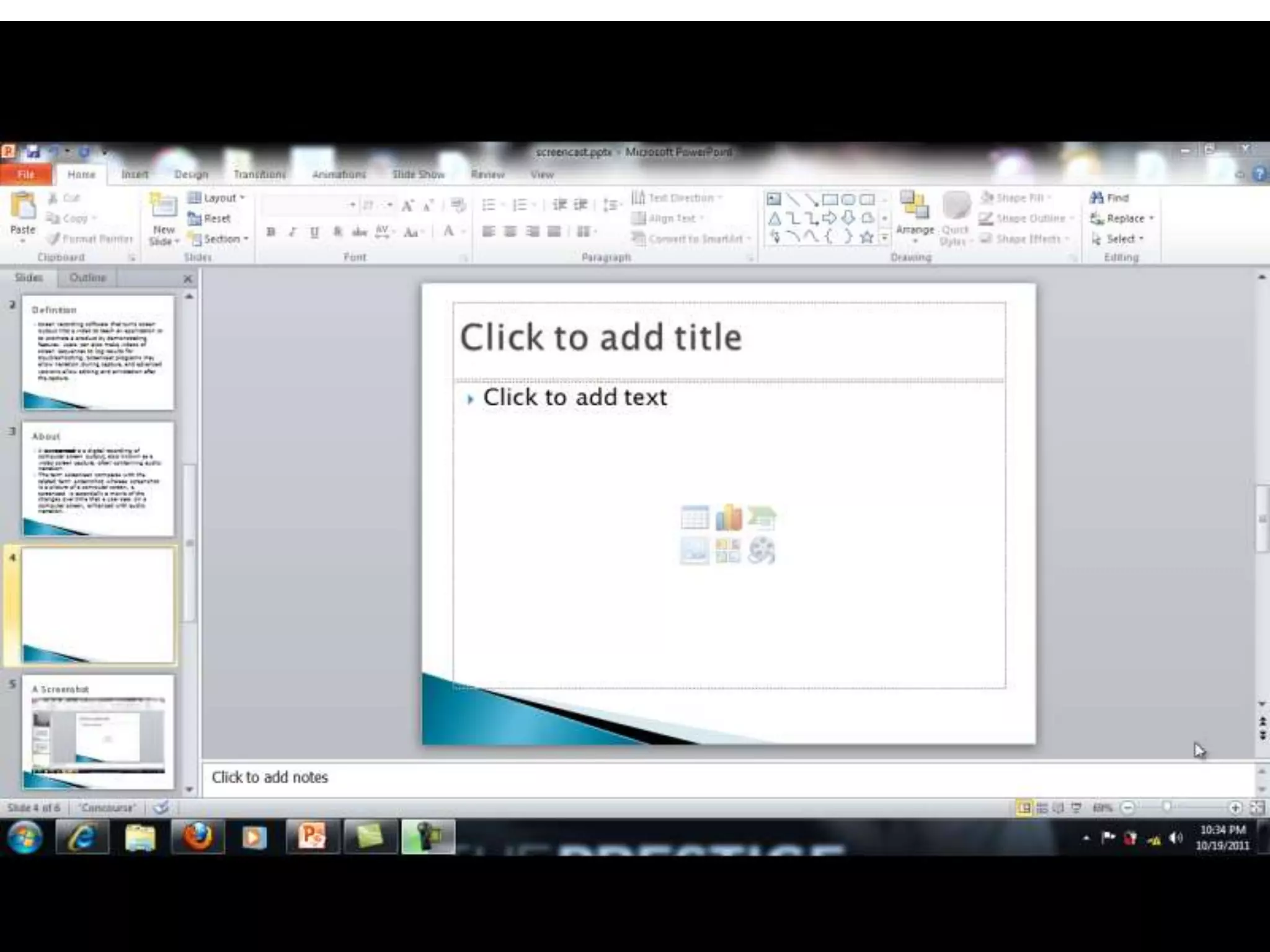Switch to Slide Sorter view icon
Screen dimensions: 1270x952
click(x=1042, y=808)
